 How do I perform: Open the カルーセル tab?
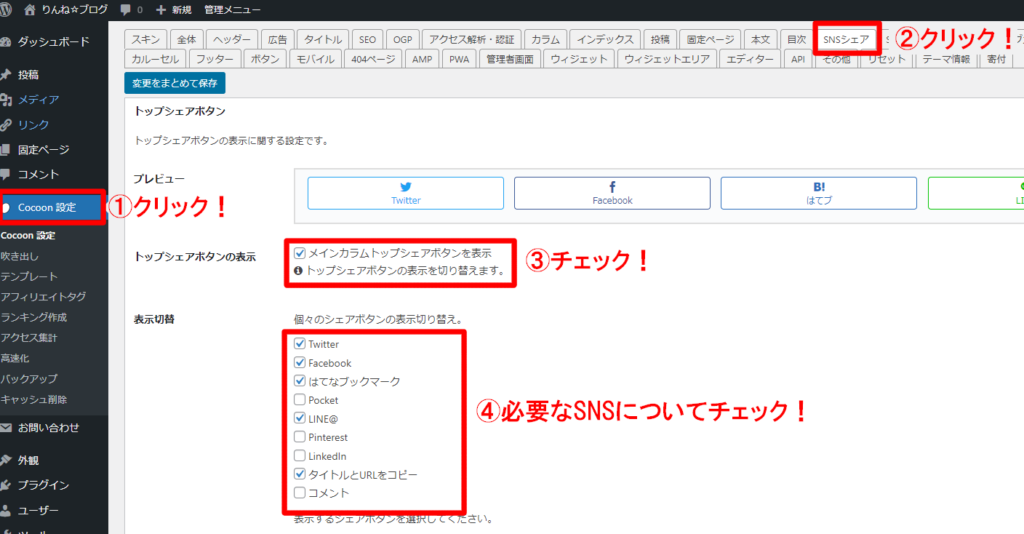155,59
